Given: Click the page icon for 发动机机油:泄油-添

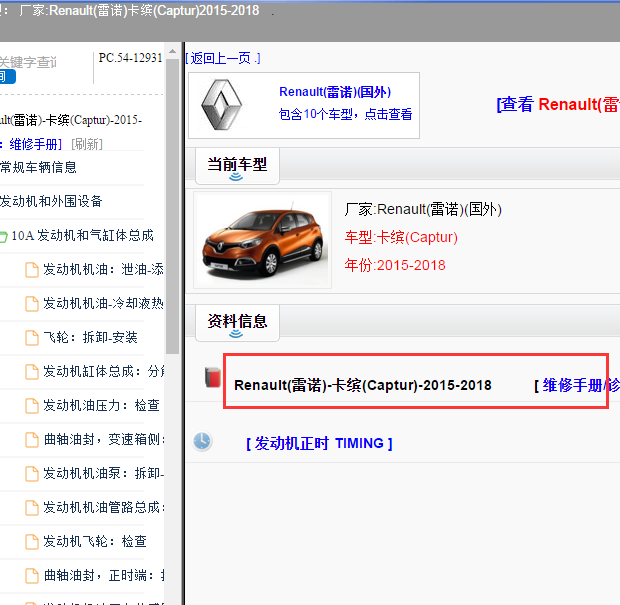Looking at the screenshot, I should coord(32,270).
